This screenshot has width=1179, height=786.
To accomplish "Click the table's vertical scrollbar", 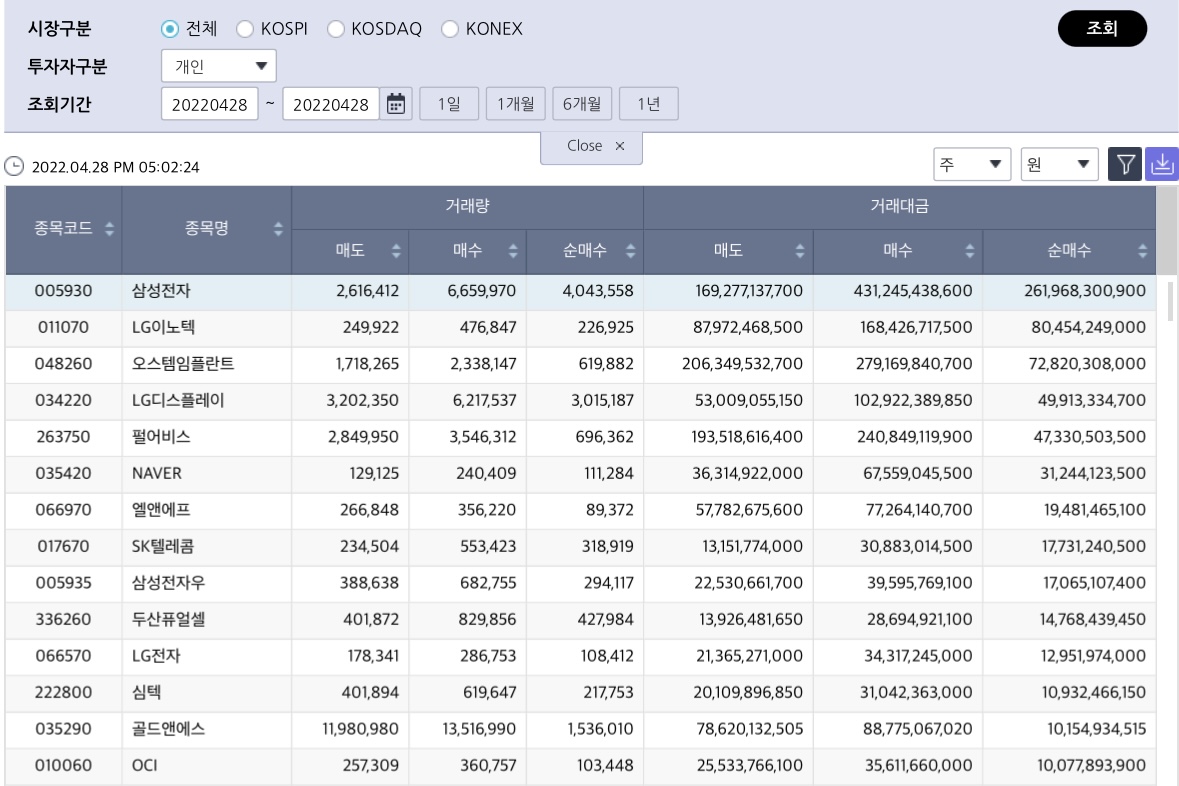I will coord(1171,300).
